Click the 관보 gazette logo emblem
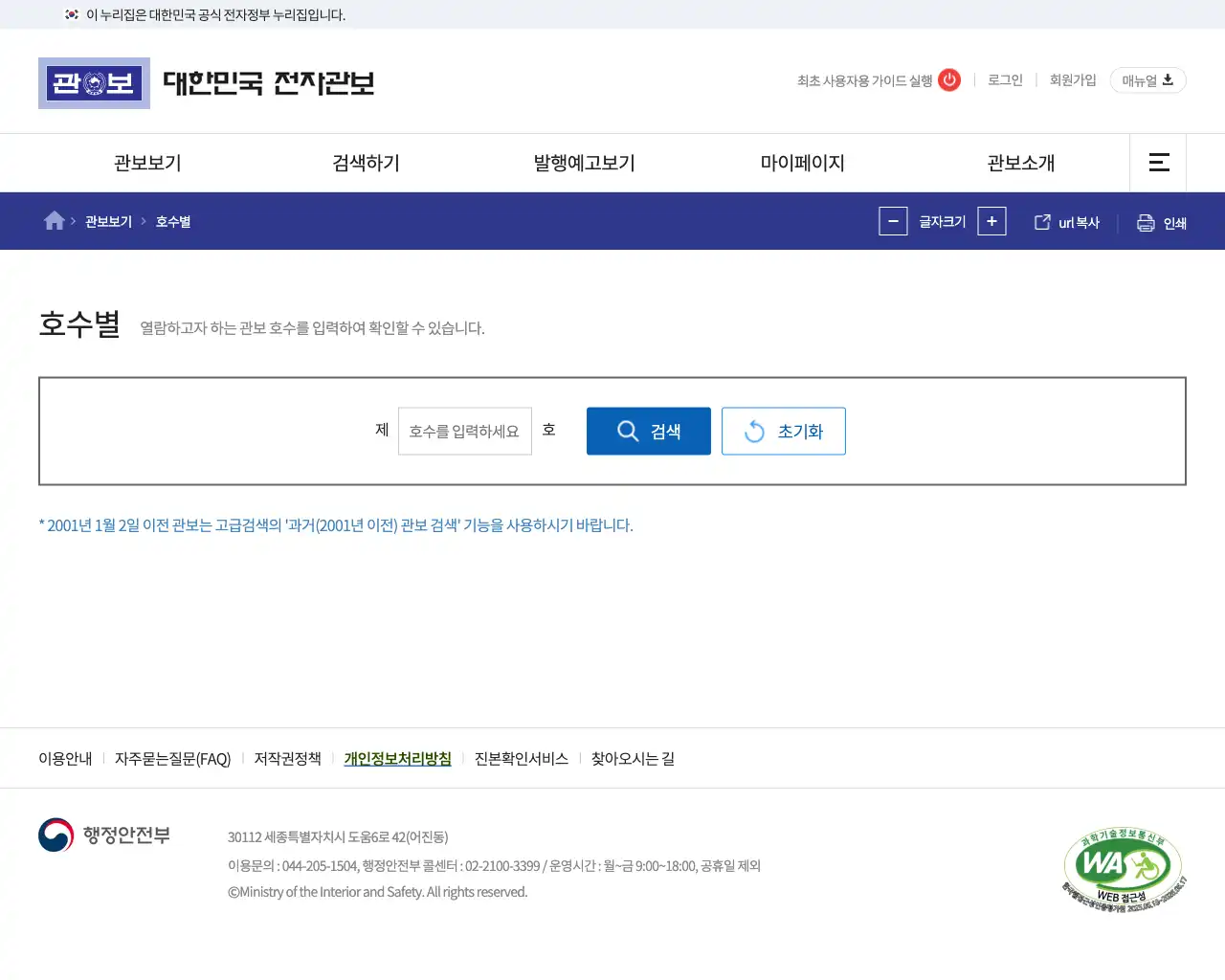The image size is (1225, 980). (x=94, y=83)
